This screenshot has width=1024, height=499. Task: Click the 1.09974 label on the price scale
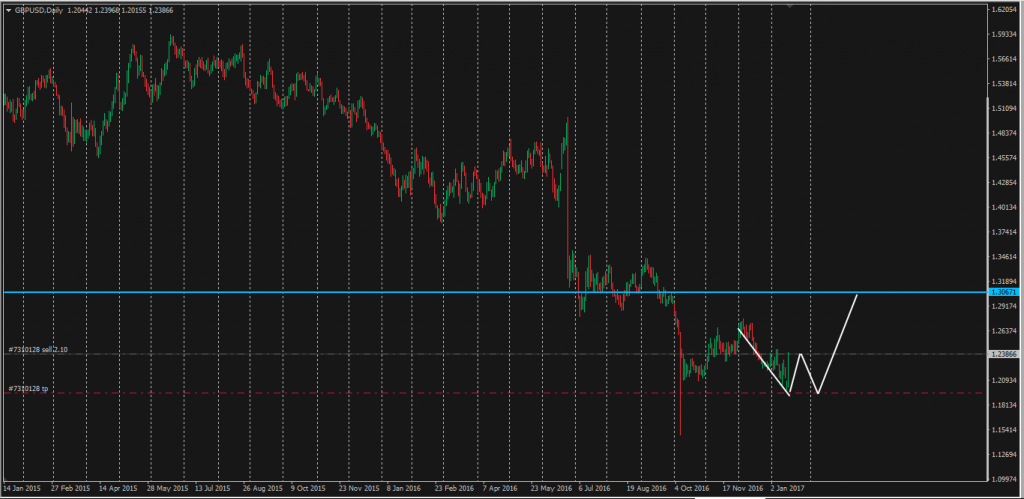(x=1003, y=478)
